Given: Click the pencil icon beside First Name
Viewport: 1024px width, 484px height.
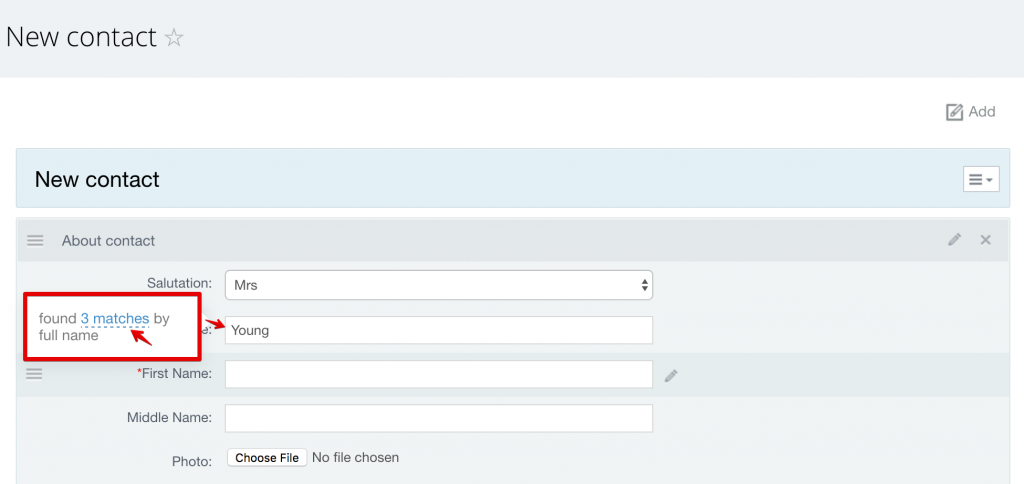Looking at the screenshot, I should (x=671, y=376).
